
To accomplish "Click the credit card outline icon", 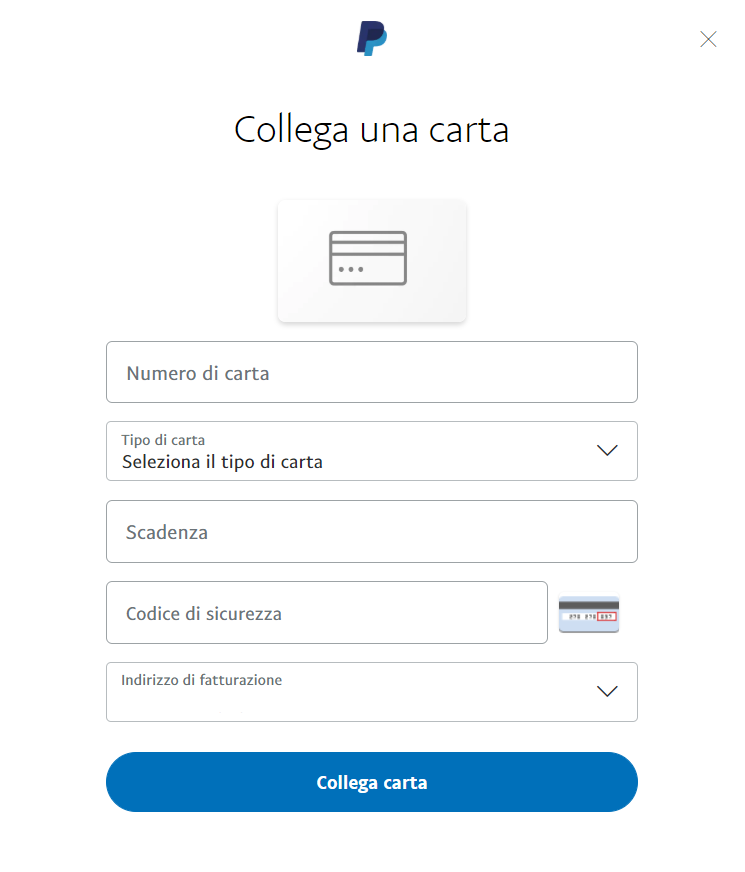I will point(368,258).
